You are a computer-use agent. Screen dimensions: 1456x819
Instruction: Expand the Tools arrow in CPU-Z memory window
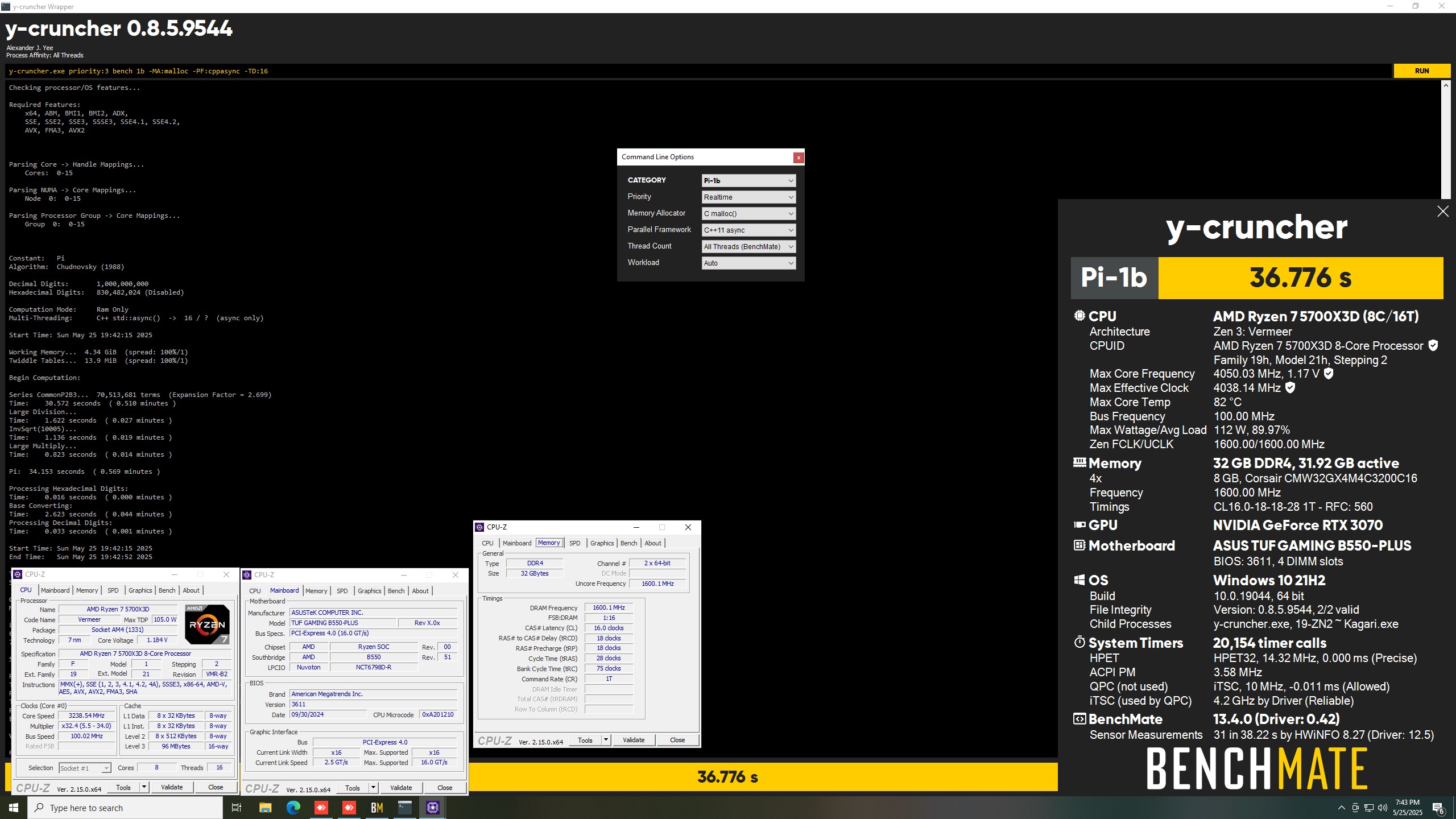606,740
